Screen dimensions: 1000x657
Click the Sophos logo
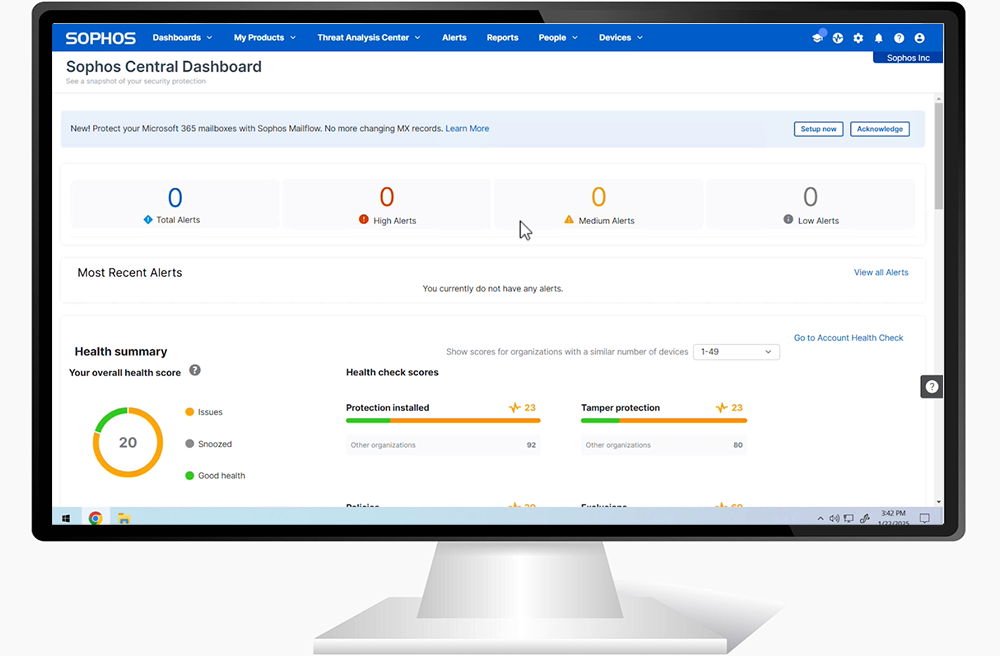[x=100, y=38]
